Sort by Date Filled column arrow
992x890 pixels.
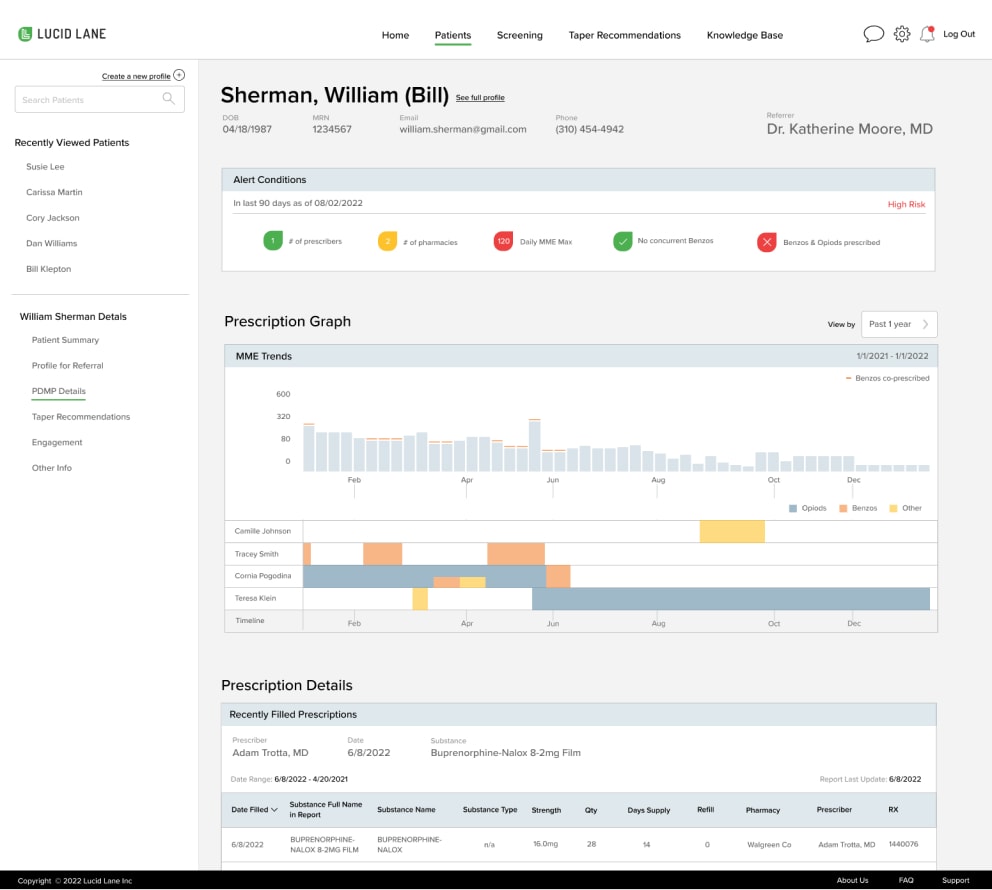275,810
